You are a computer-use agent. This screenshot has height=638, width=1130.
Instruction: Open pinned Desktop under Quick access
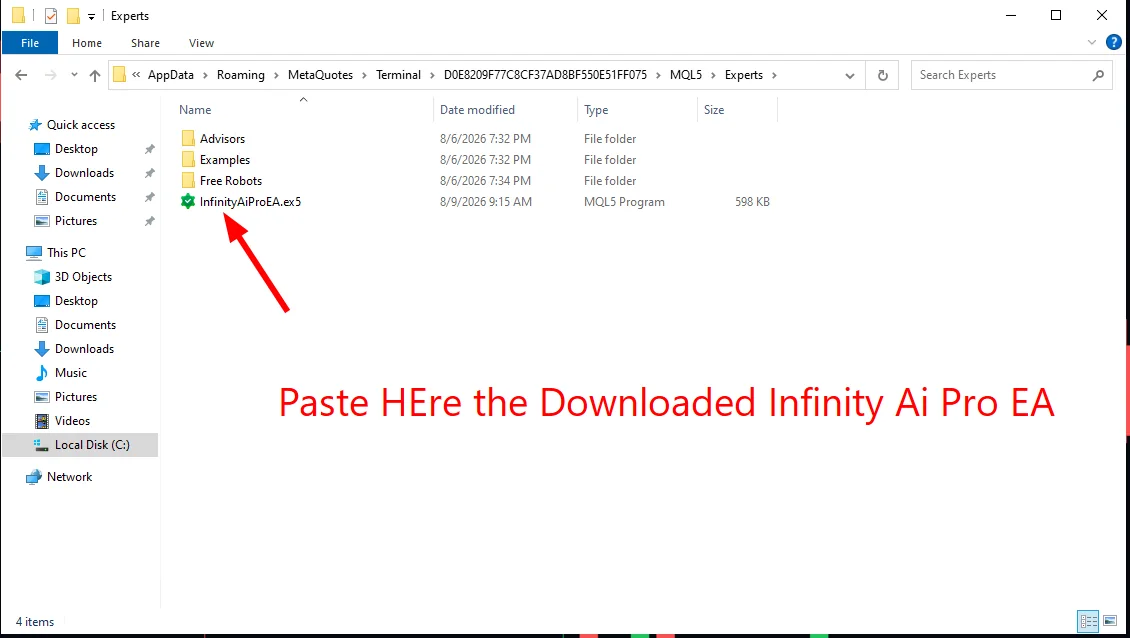point(76,149)
